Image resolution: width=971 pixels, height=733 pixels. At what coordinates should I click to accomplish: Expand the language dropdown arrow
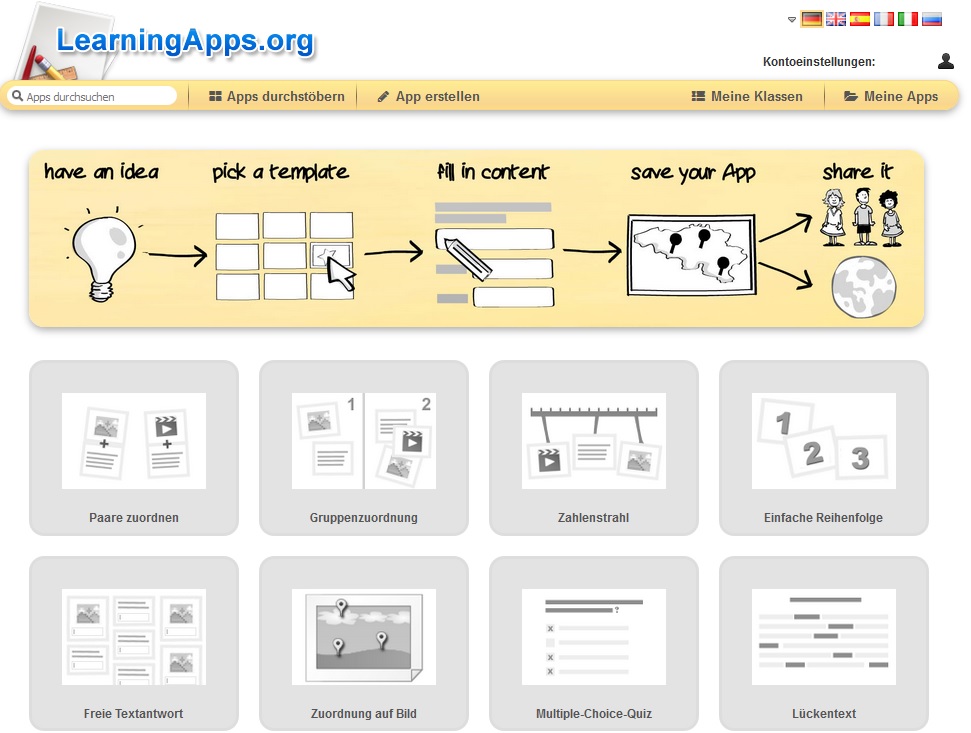[x=791, y=20]
